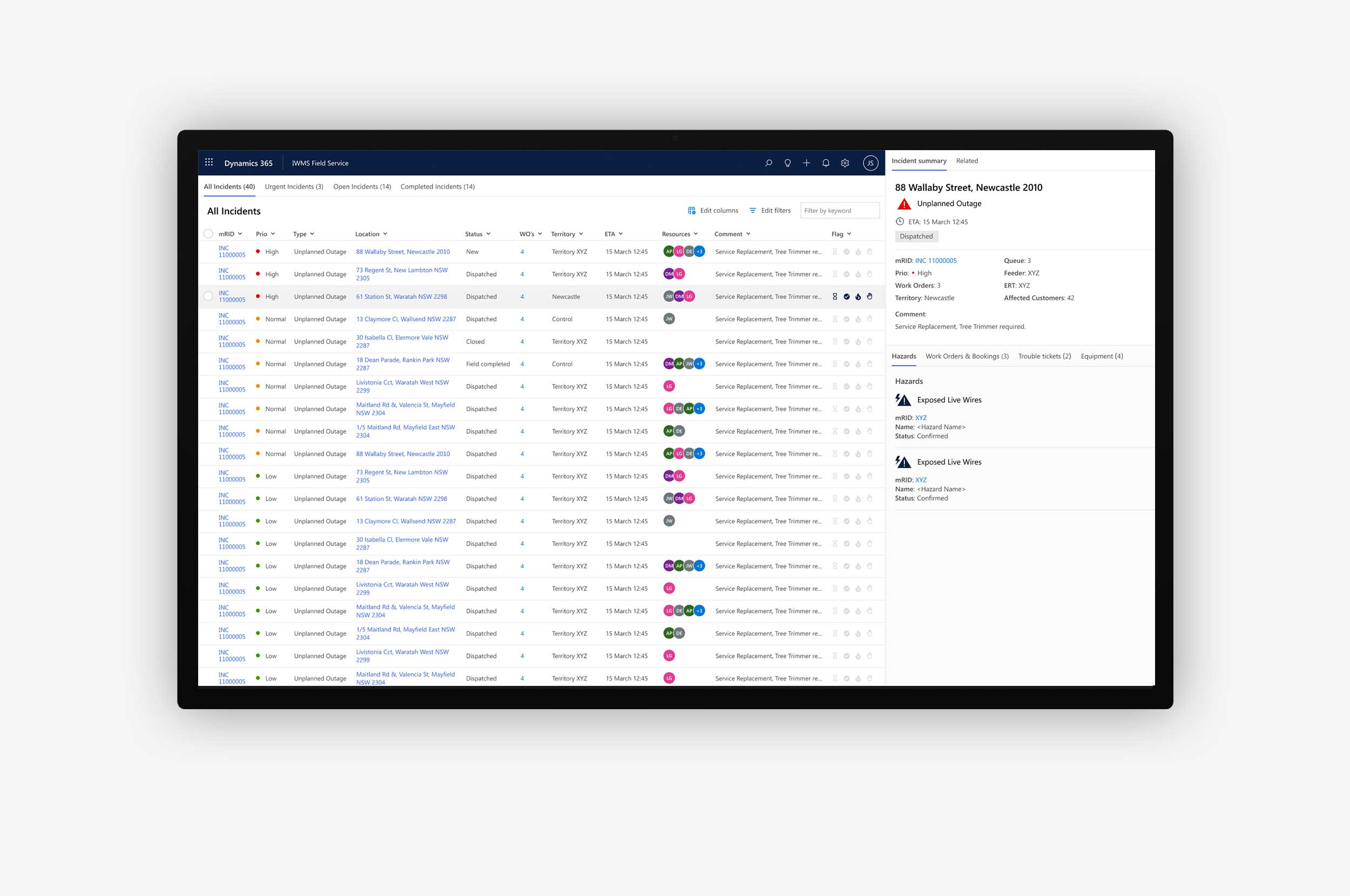Click the search magnifier in header

tap(768, 163)
